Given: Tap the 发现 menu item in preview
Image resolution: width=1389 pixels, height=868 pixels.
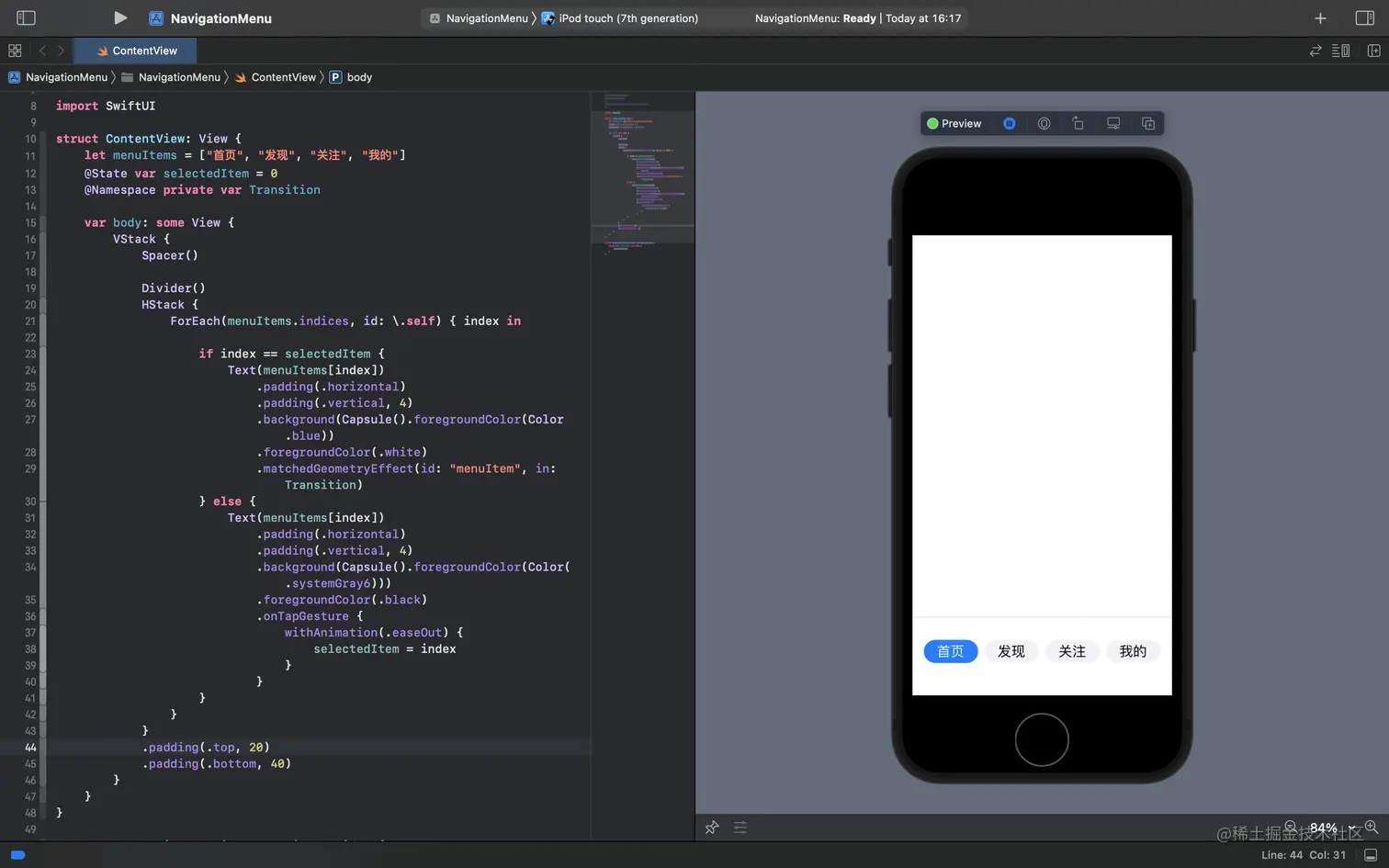Looking at the screenshot, I should tap(1011, 651).
